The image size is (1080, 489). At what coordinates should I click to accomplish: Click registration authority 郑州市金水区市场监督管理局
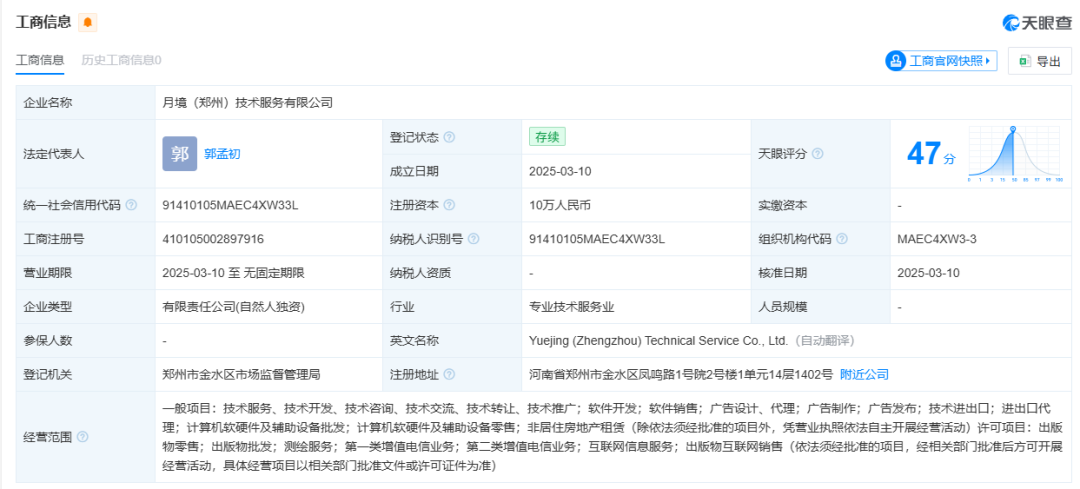[x=242, y=375]
